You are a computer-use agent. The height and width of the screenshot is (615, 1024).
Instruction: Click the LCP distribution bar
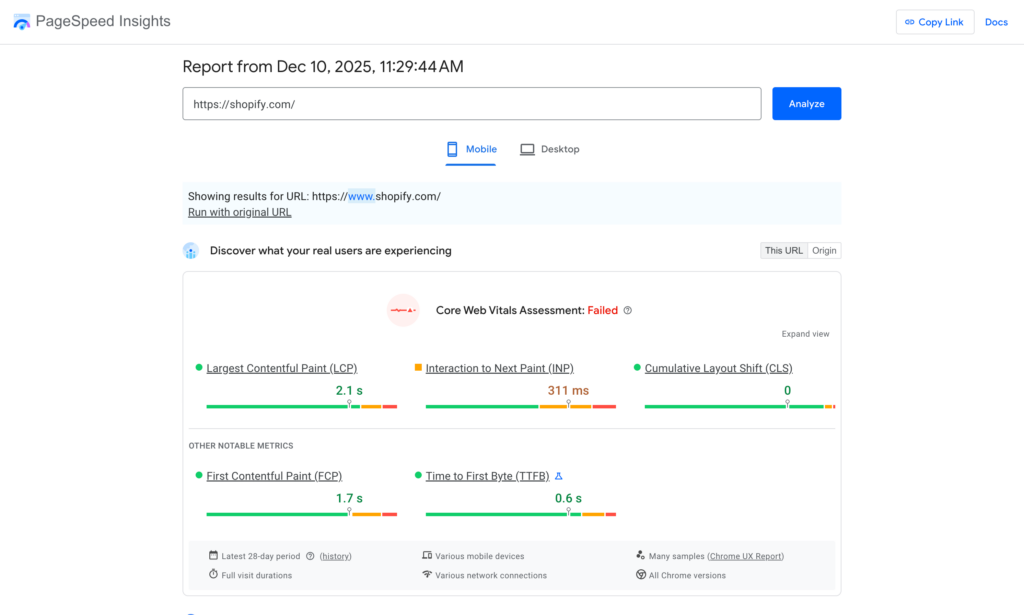pos(302,407)
